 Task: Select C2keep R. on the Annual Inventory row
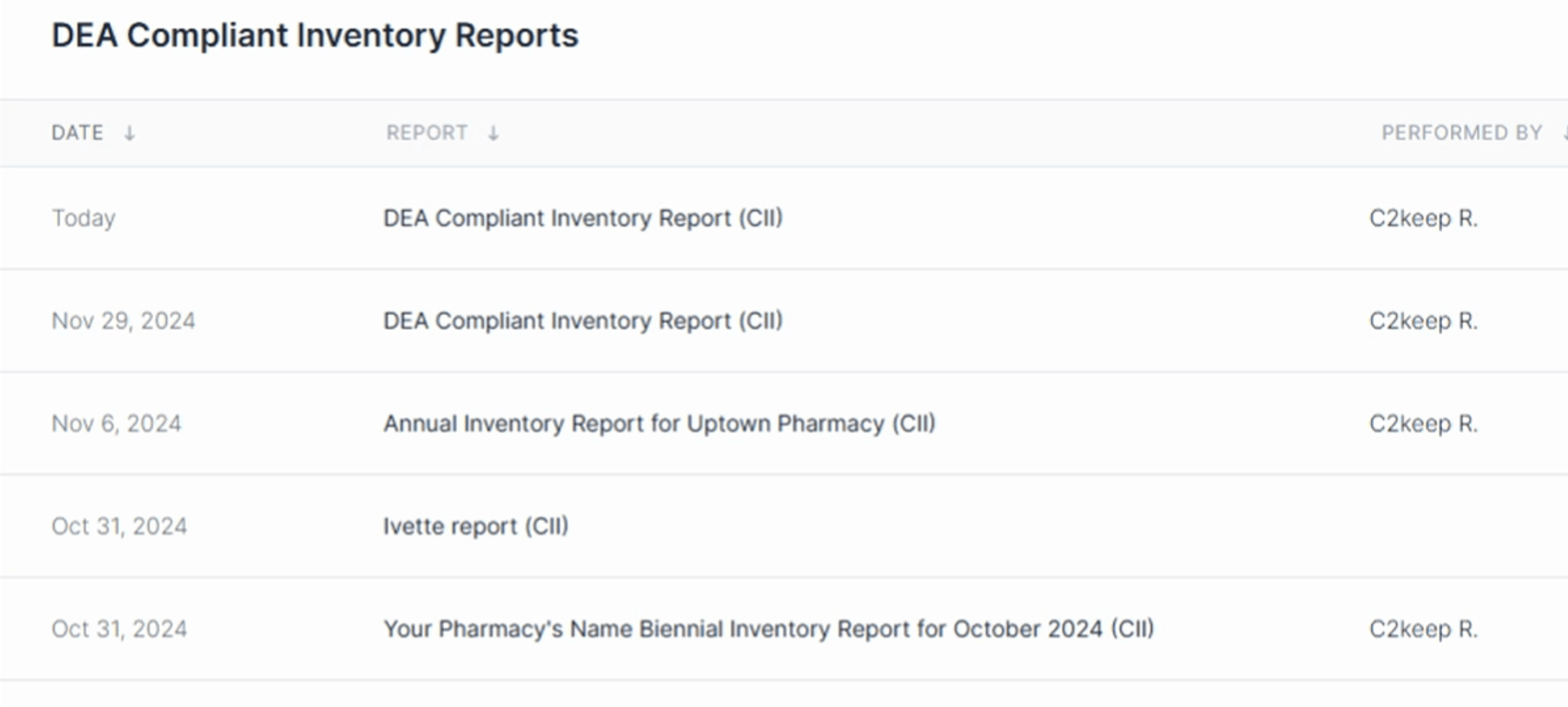coord(1423,423)
